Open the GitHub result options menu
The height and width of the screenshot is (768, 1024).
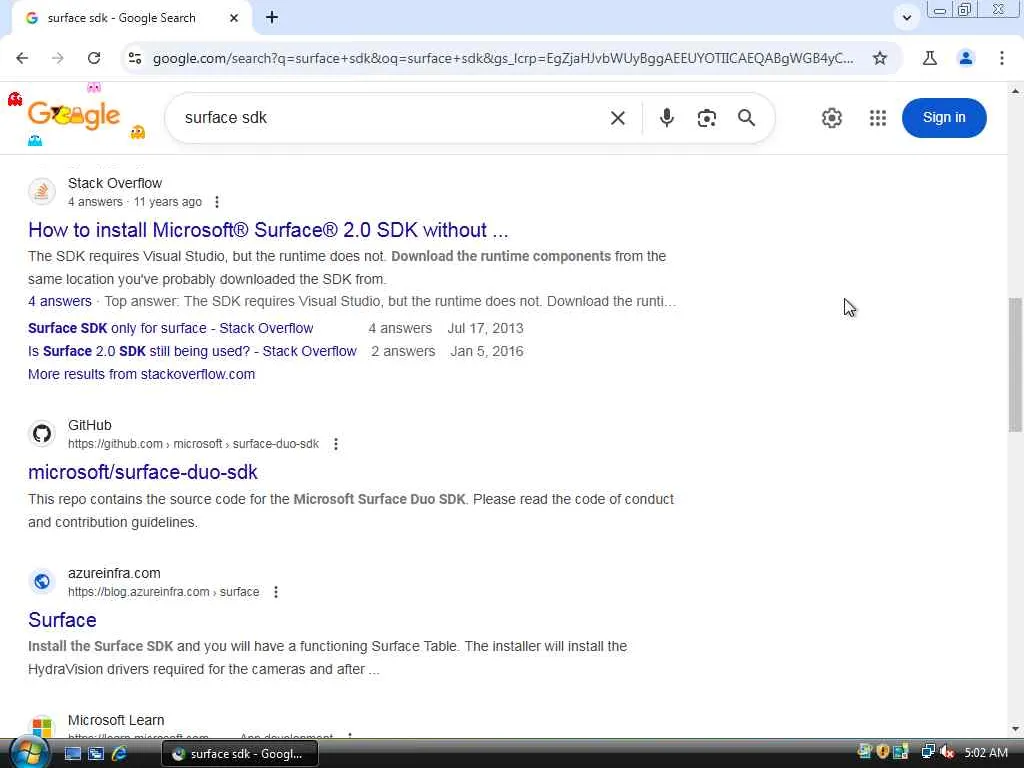click(x=336, y=444)
